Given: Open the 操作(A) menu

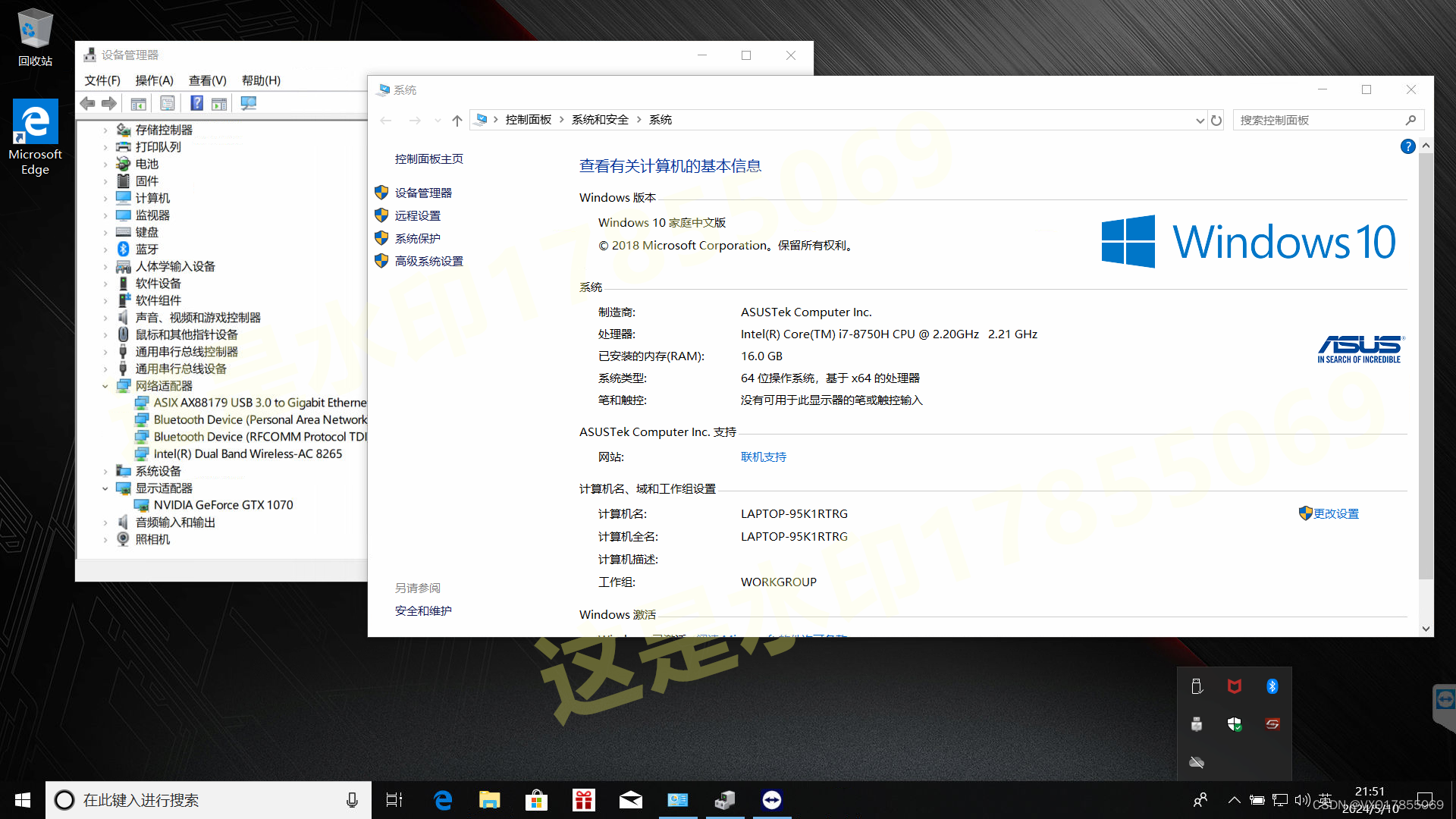Looking at the screenshot, I should point(154,80).
